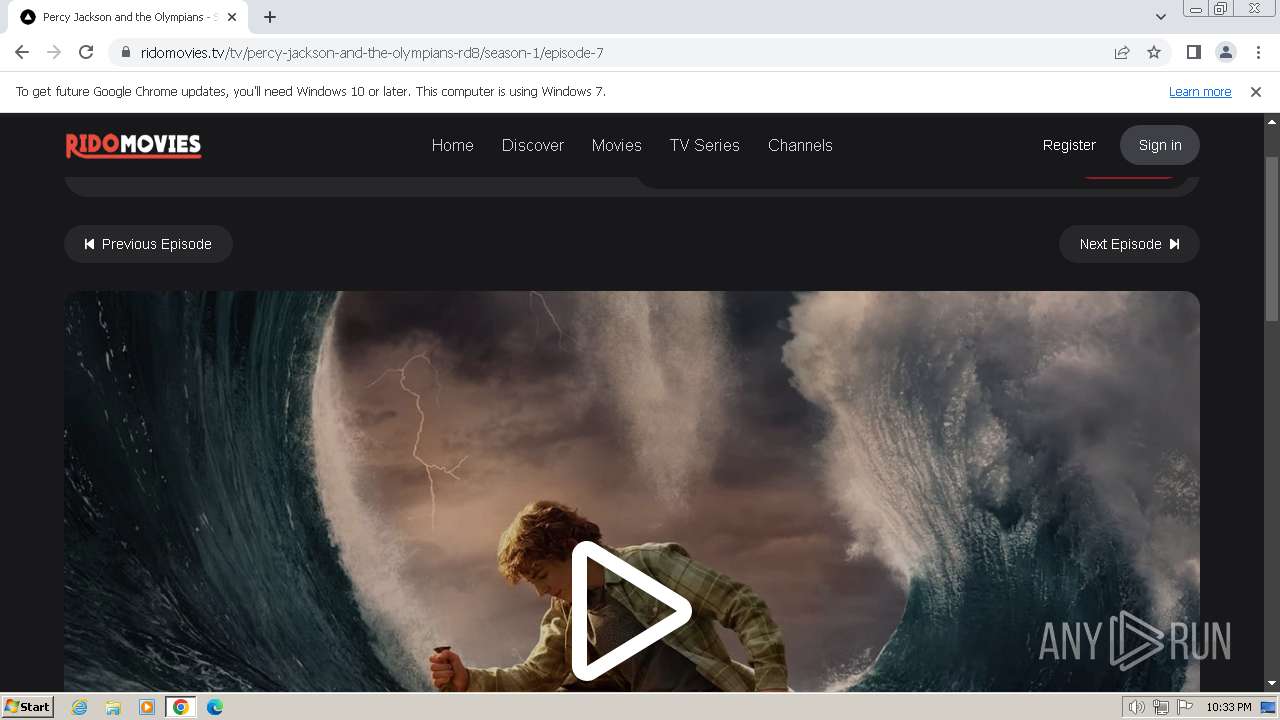Expand the tab search dropdown arrow
This screenshot has width=1280, height=720.
(x=1161, y=17)
